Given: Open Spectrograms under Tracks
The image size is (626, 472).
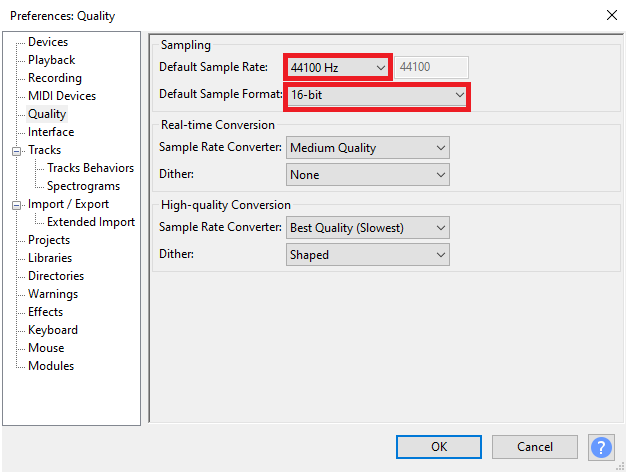Looking at the screenshot, I should tap(83, 186).
